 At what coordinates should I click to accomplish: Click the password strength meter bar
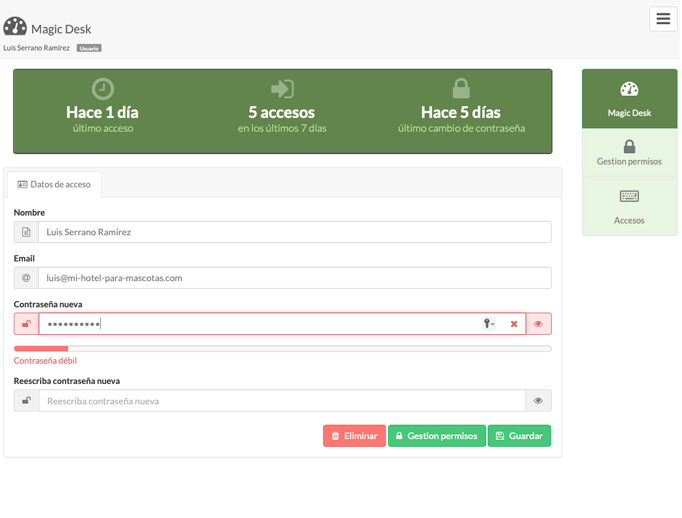pyautogui.click(x=282, y=348)
